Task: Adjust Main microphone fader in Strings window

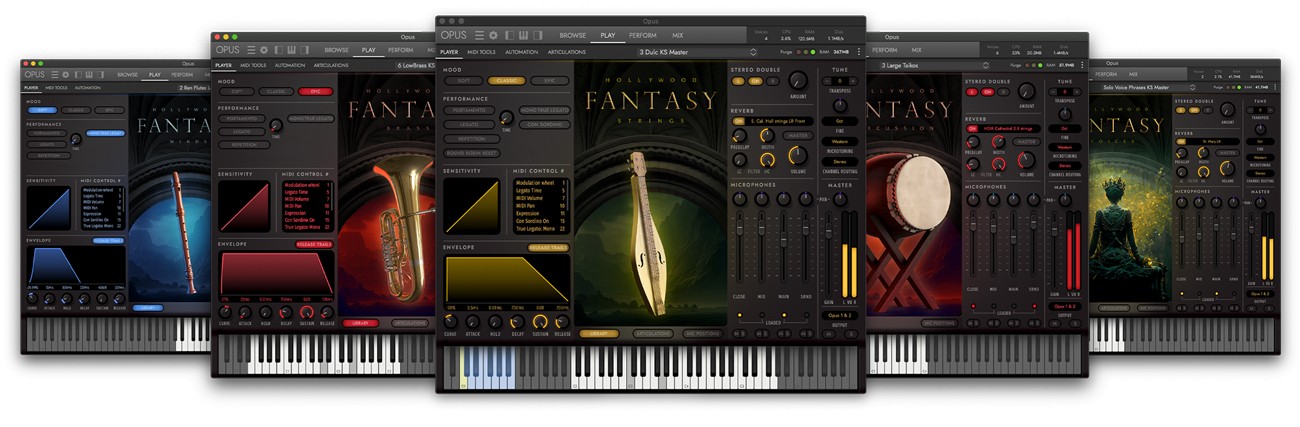Action: pyautogui.click(x=783, y=239)
